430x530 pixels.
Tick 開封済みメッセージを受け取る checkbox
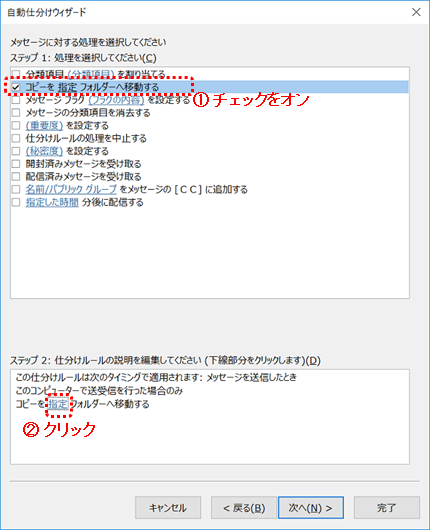coord(16,164)
